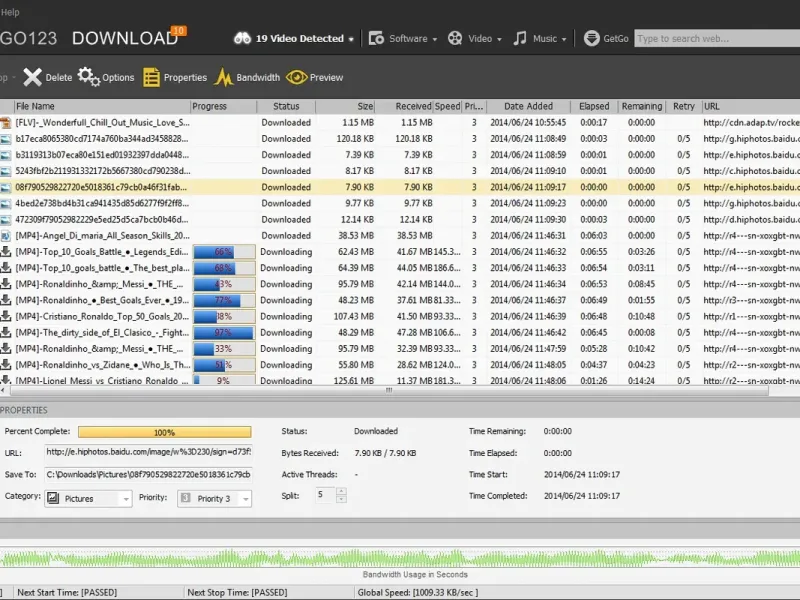Click the Video film reel icon

pos(455,38)
